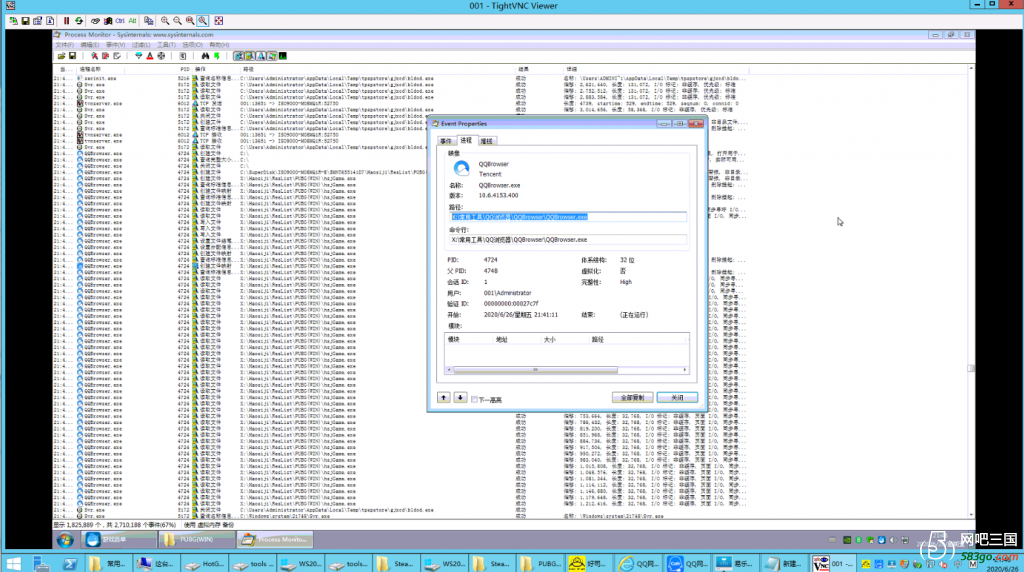Open the Process Monitor 文件(F) menu
Screen dimensions: 1024x572
click(65, 45)
